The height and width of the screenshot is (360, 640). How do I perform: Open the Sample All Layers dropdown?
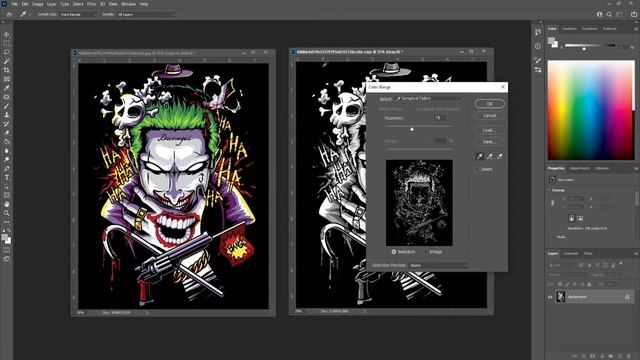(146, 14)
